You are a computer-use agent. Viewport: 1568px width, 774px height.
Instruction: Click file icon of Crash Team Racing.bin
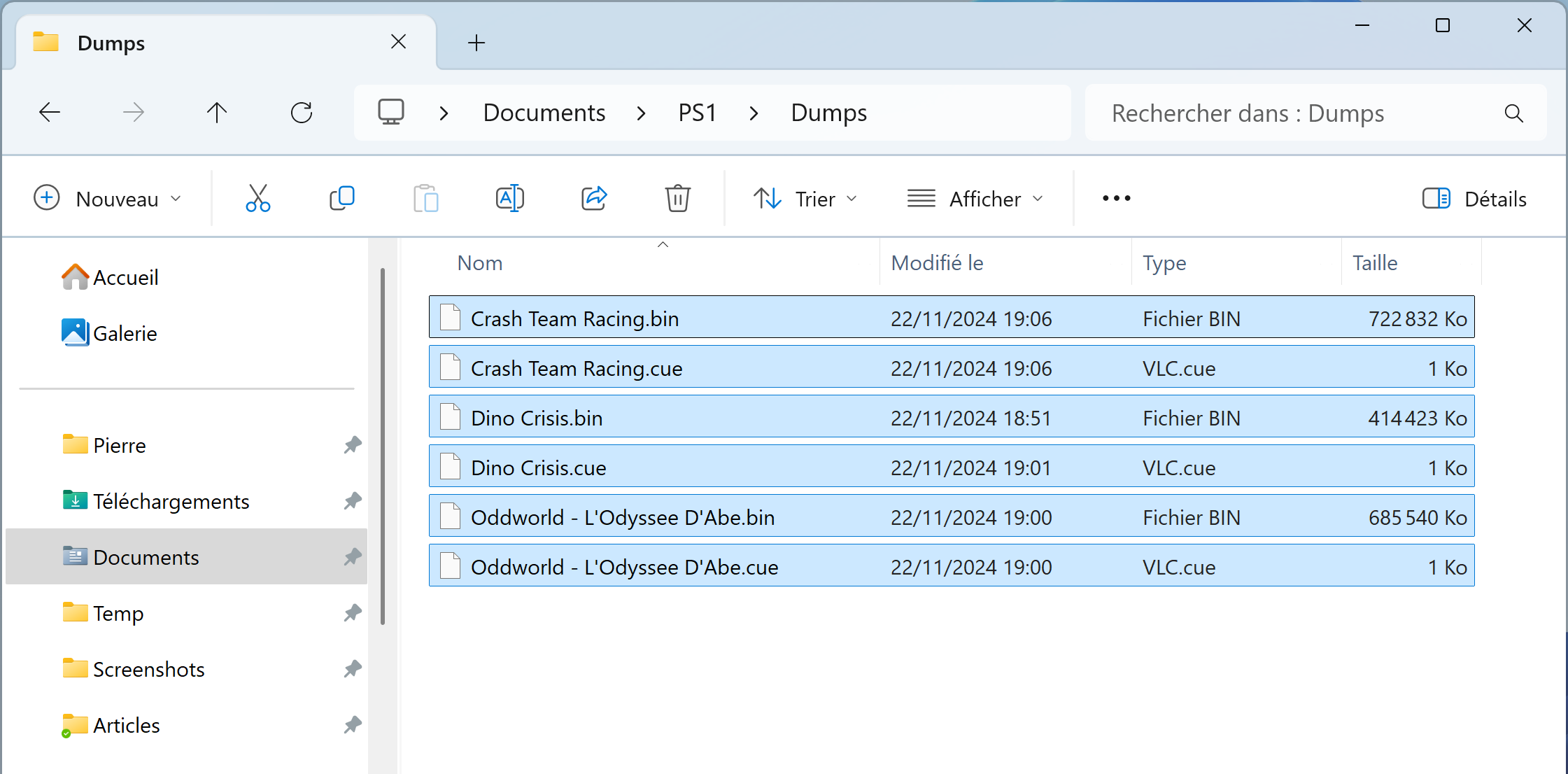tap(451, 318)
